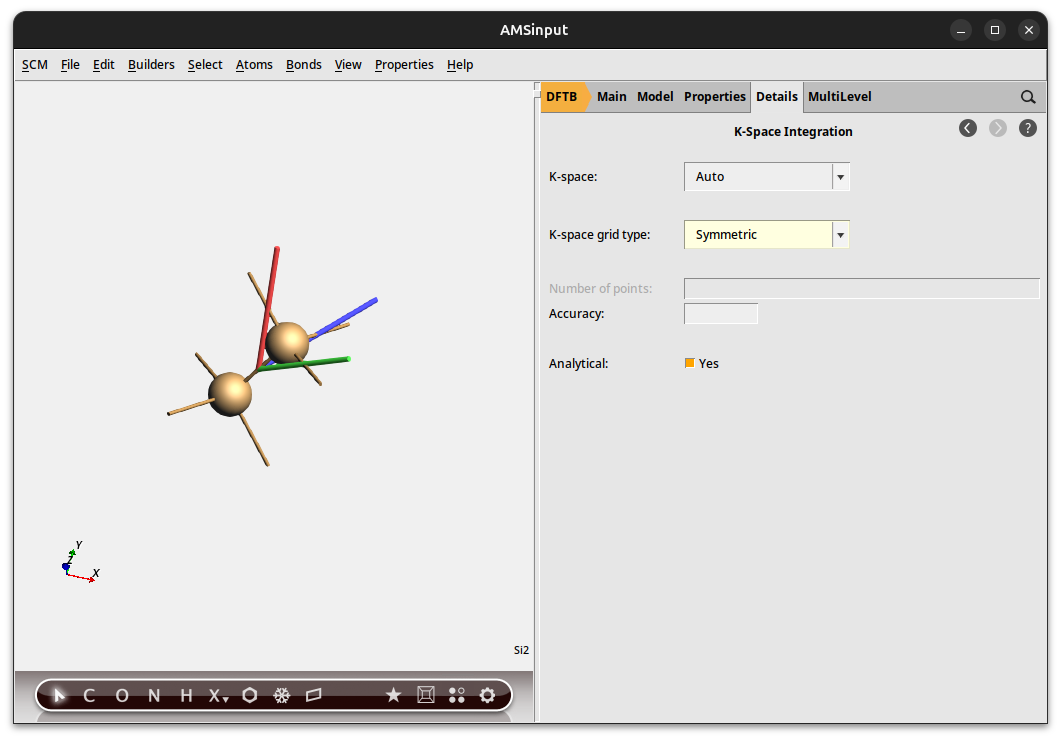Image resolution: width=1061 pixels, height=740 pixels.
Task: Click the crystal builder snowflake icon
Action: click(x=281, y=695)
